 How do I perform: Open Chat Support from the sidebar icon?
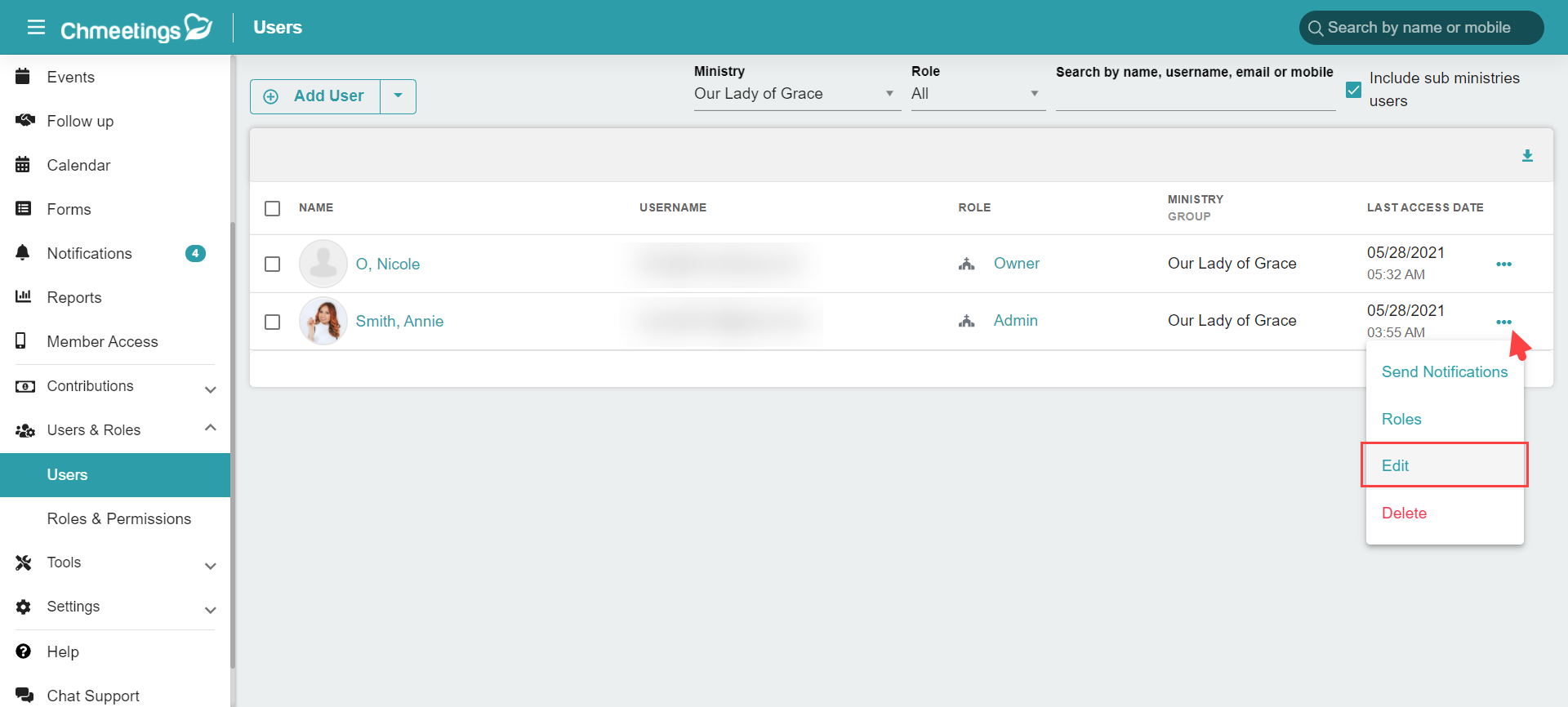click(x=24, y=696)
